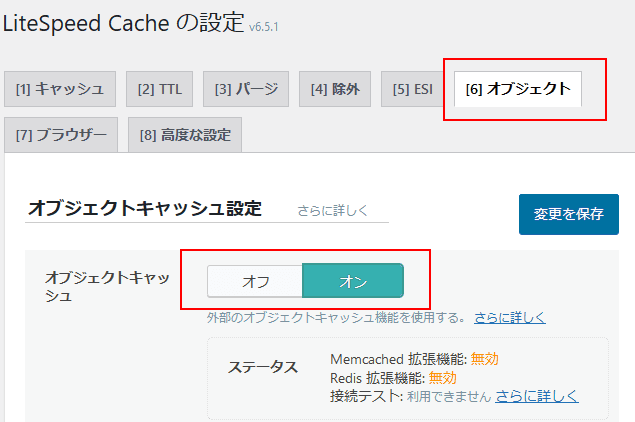The height and width of the screenshot is (422, 635).
Task: Open the [5] ESI tab
Action: [412, 89]
